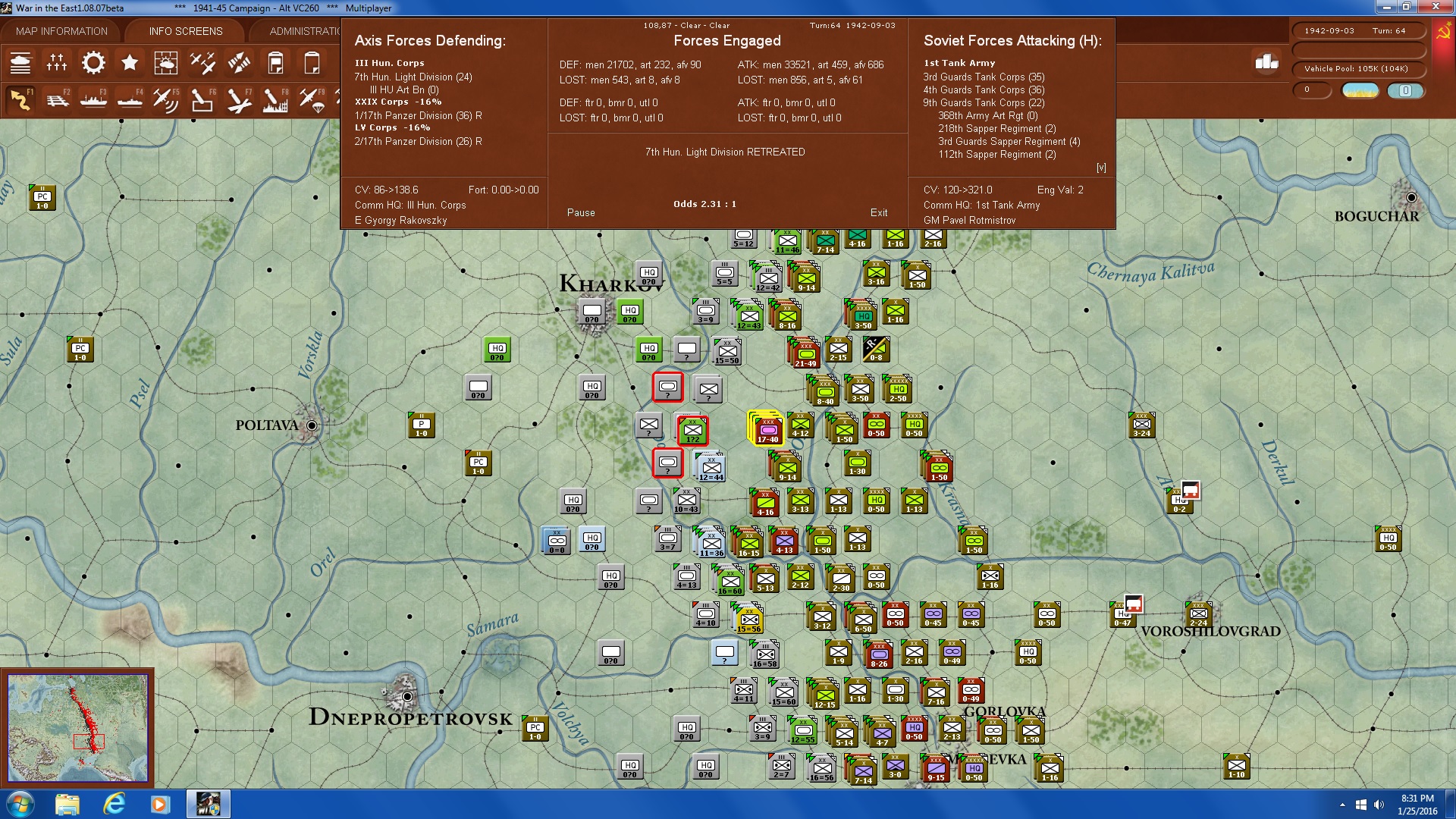Click the Poltava city marker
Screen dimensions: 1456x819
click(312, 425)
